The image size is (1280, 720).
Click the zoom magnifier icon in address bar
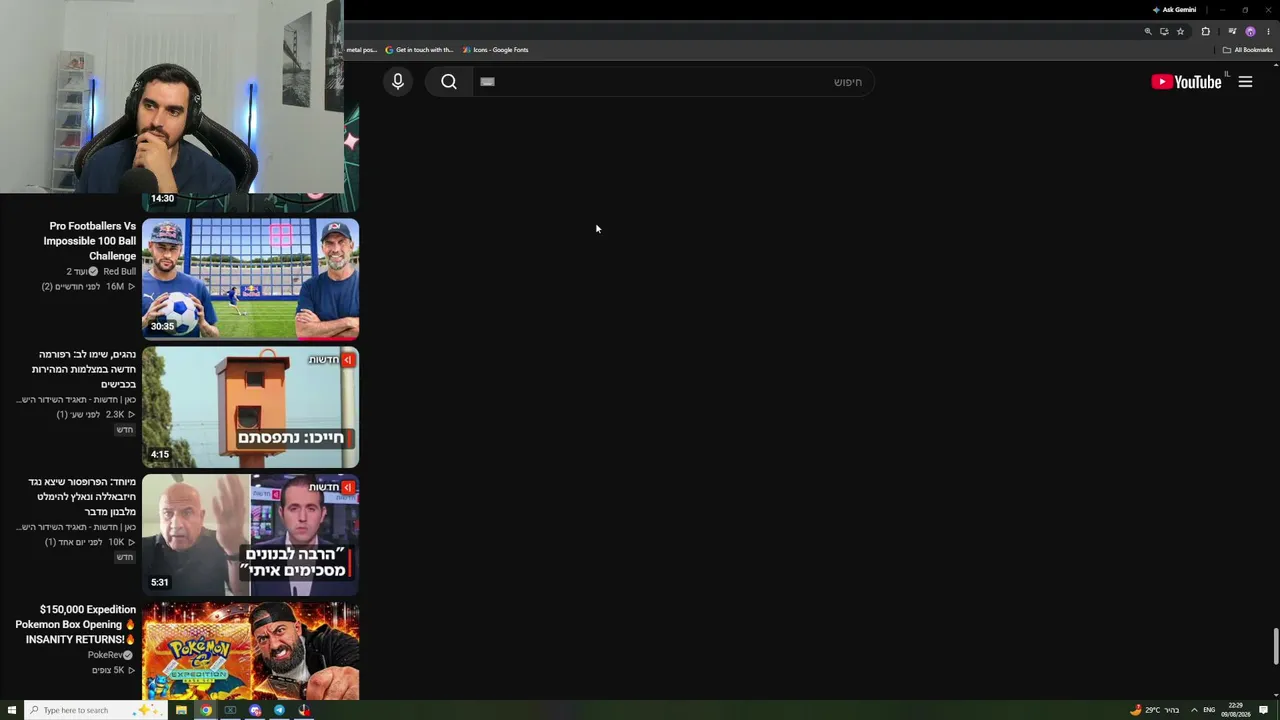1148,32
